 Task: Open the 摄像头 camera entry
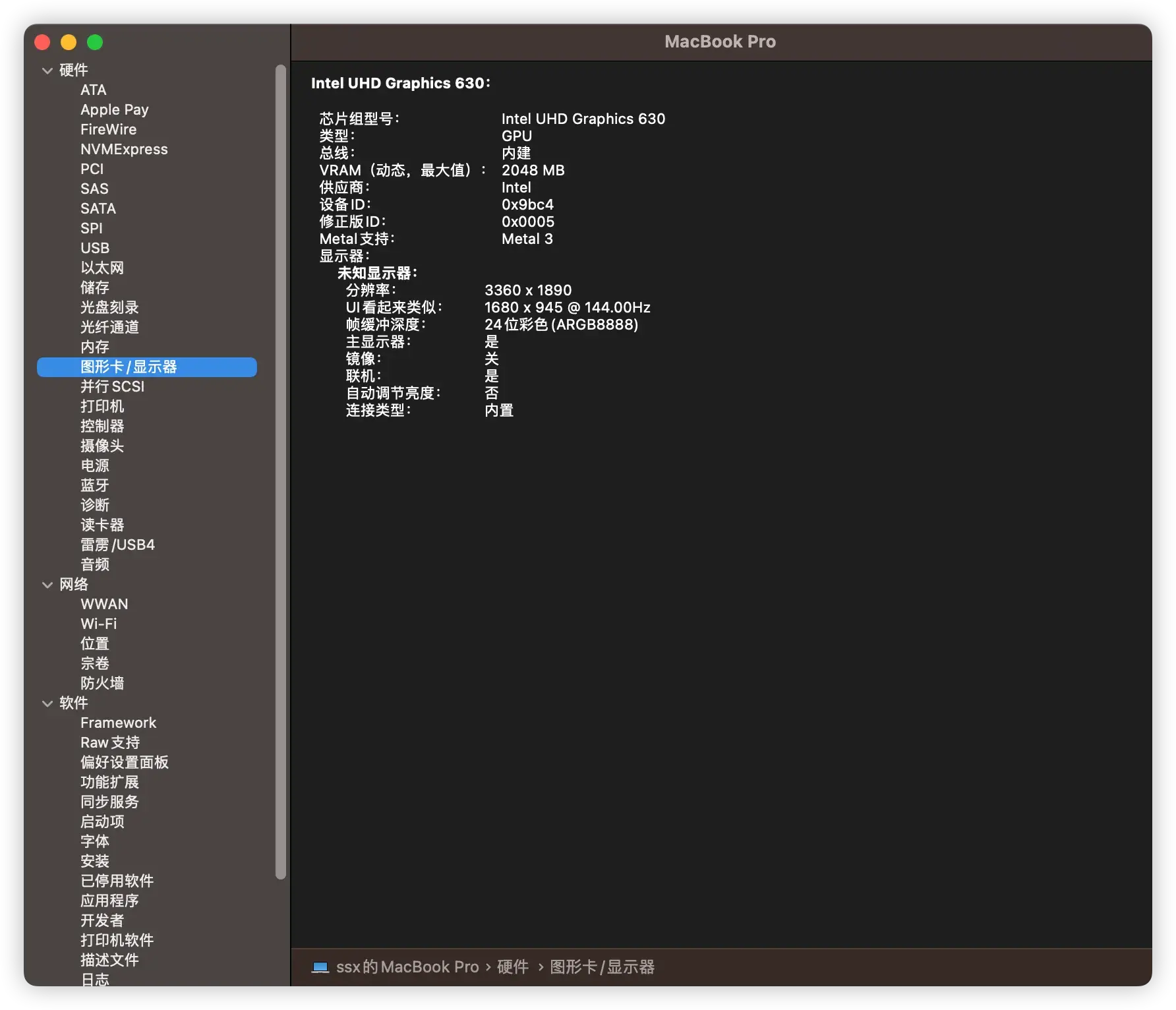(x=102, y=446)
